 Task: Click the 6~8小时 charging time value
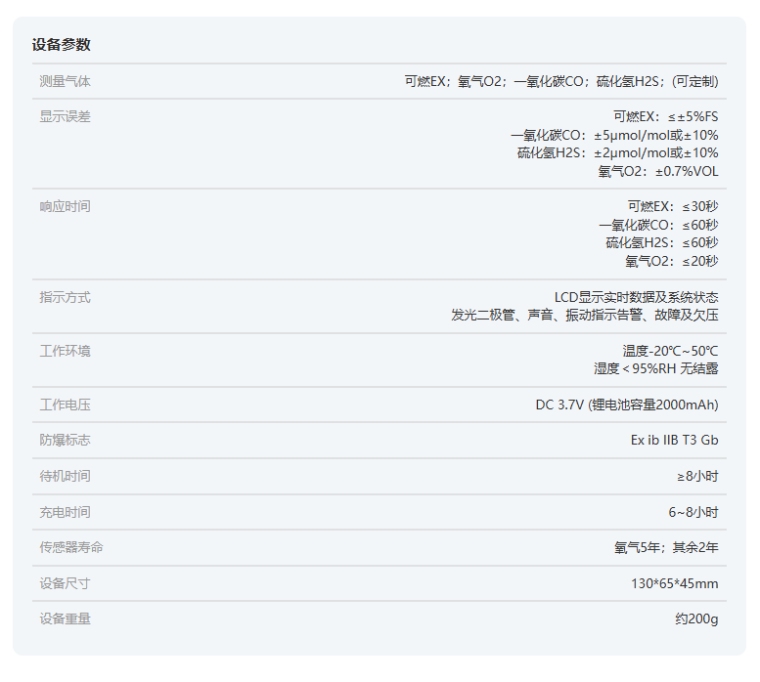[693, 512]
